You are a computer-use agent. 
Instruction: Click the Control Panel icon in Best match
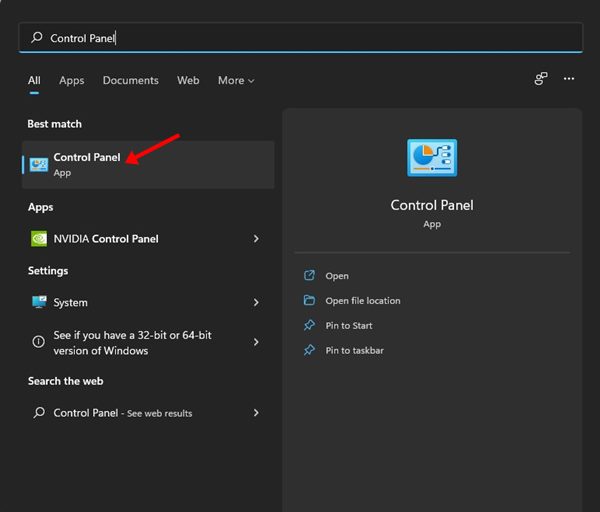tap(39, 165)
